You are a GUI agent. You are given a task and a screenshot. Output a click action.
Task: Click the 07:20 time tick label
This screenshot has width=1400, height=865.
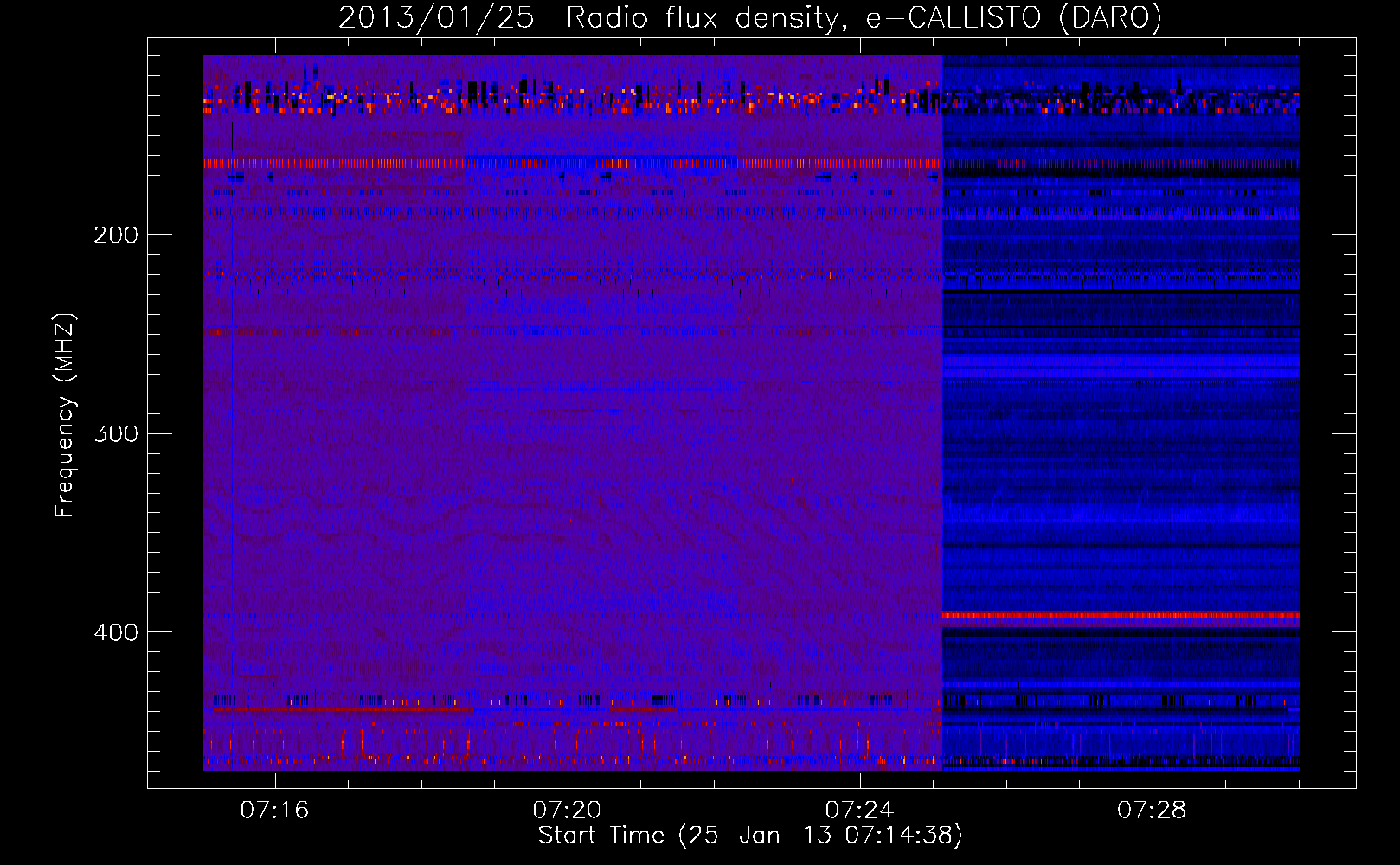click(567, 811)
